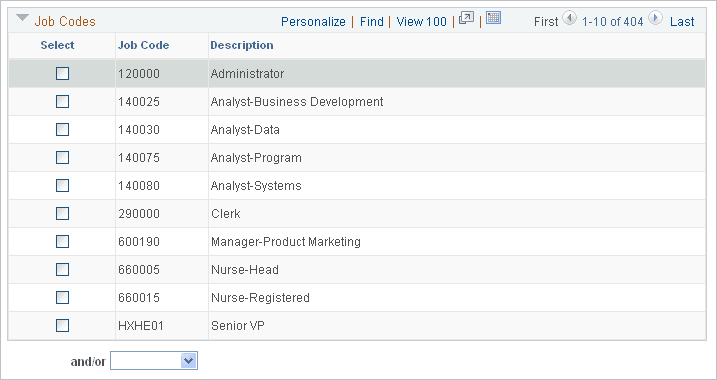Jump to Last page link
The height and width of the screenshot is (380, 717).
[682, 21]
